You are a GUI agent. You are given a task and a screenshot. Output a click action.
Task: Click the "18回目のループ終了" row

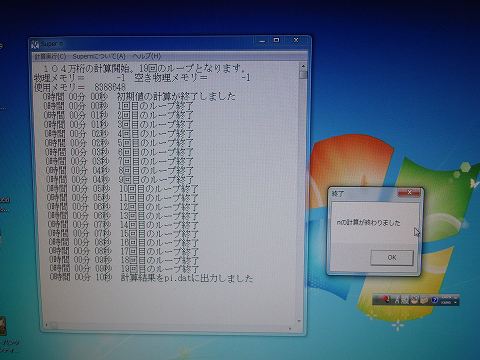(x=124, y=260)
